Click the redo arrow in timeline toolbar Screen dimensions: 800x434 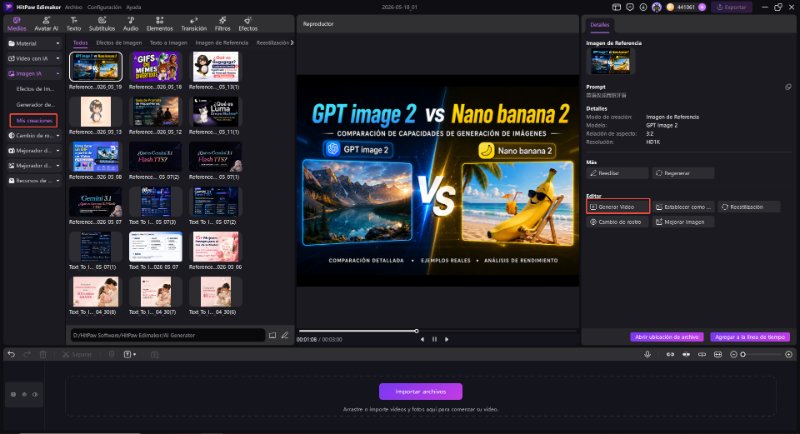tap(27, 354)
